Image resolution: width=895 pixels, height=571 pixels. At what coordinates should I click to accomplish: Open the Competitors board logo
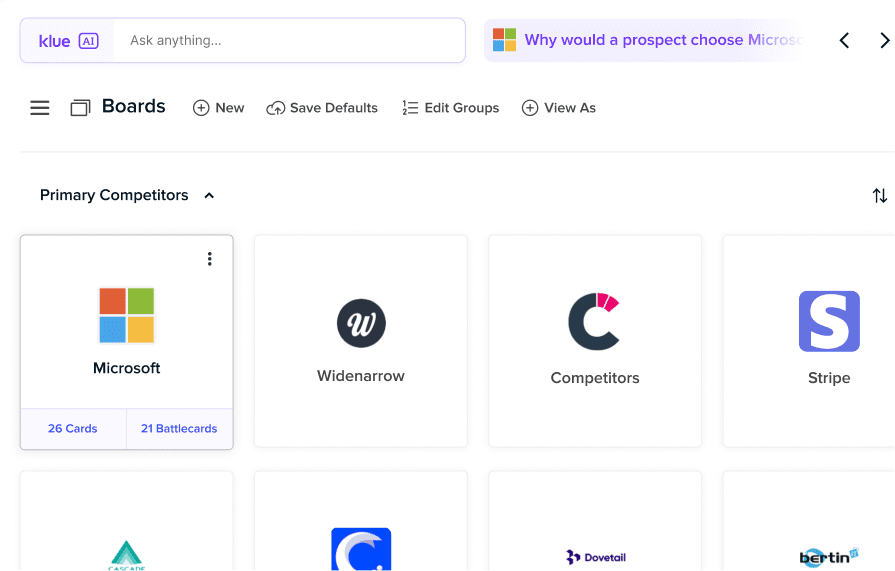tap(594, 322)
